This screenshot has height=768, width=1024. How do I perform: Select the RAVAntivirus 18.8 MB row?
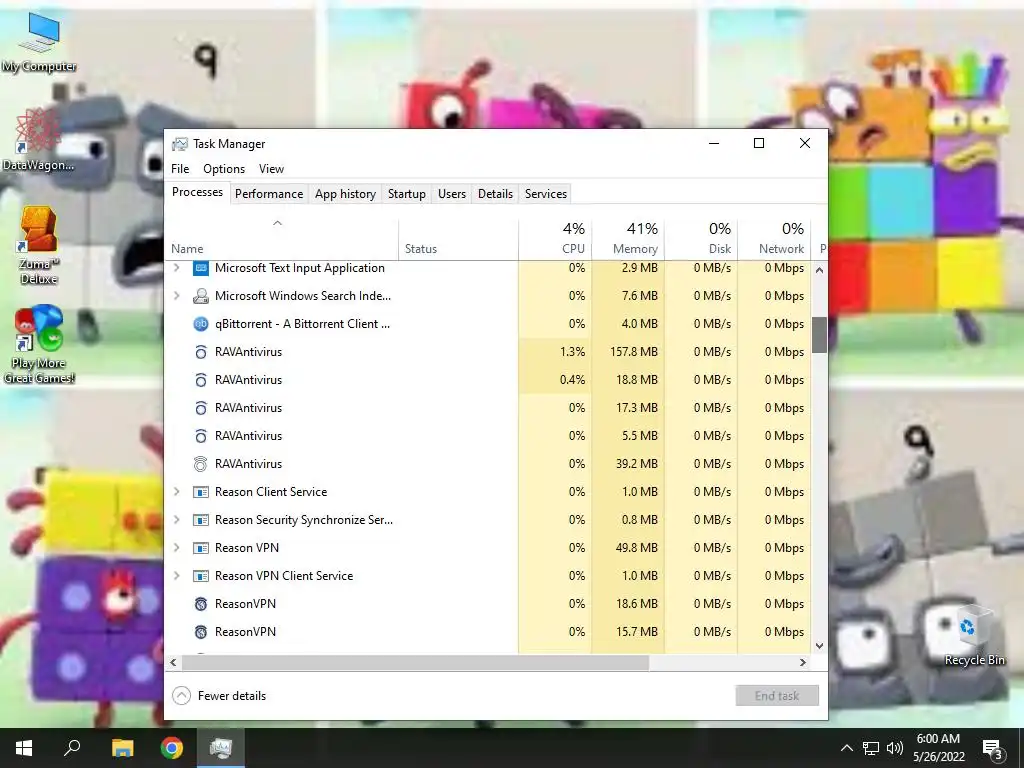(x=488, y=380)
